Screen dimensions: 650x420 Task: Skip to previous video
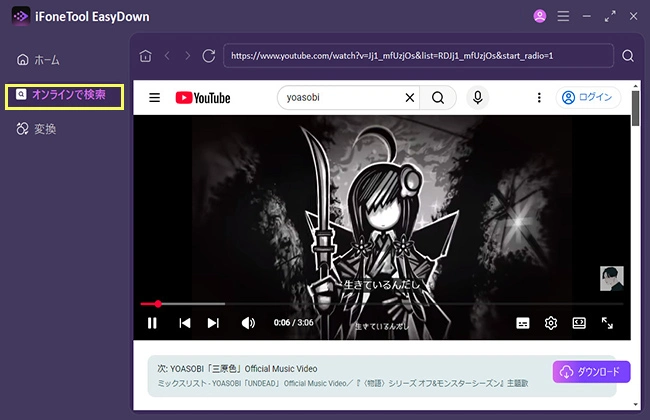184,323
